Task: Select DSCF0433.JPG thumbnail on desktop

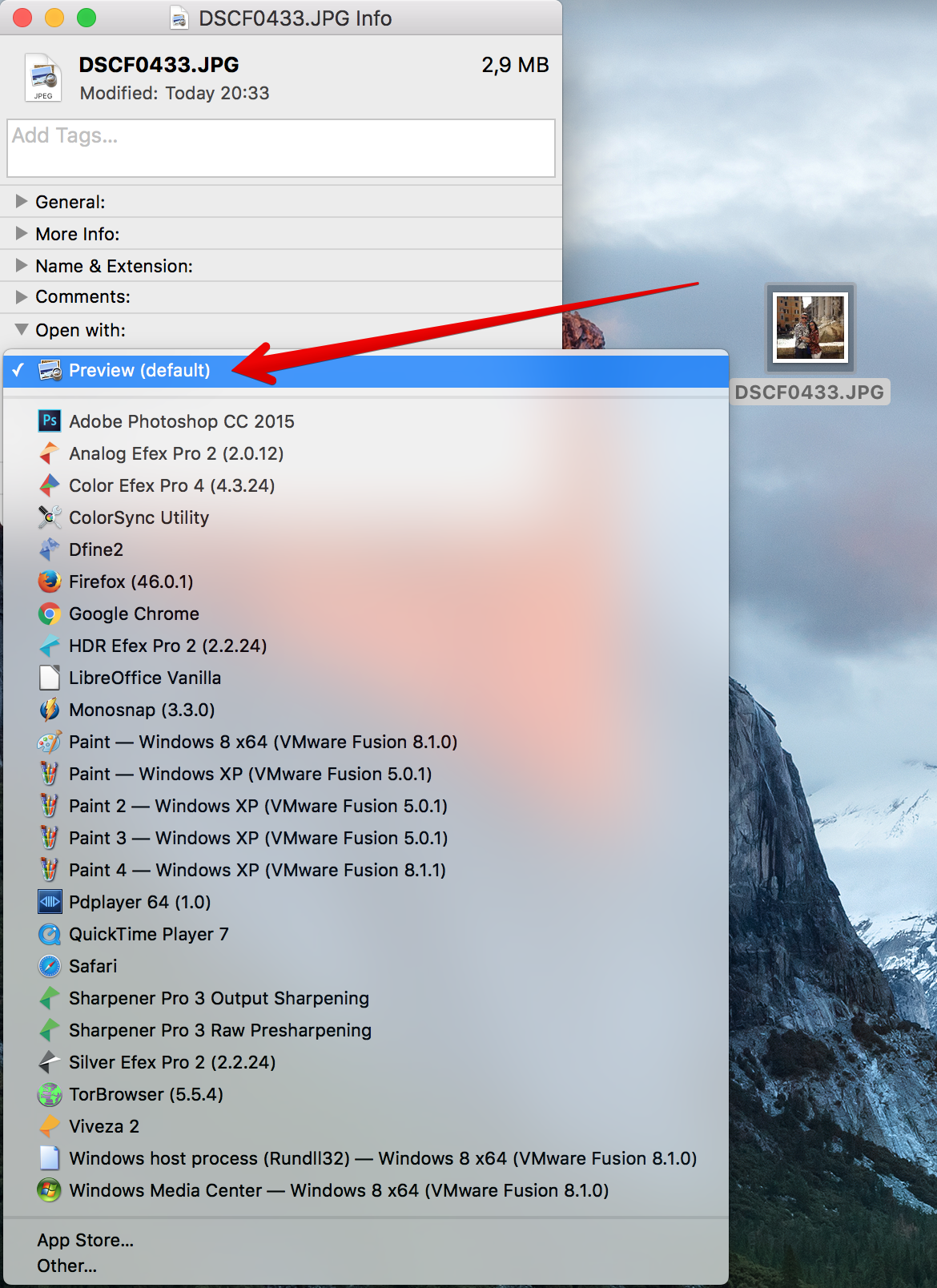Action: click(810, 328)
